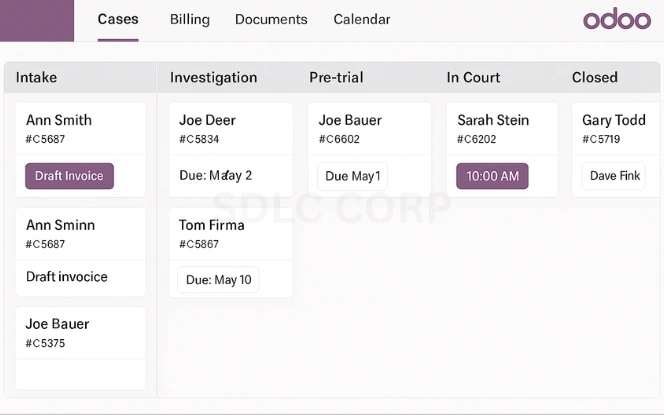
Task: Click the odoo logo
Action: pos(617,19)
